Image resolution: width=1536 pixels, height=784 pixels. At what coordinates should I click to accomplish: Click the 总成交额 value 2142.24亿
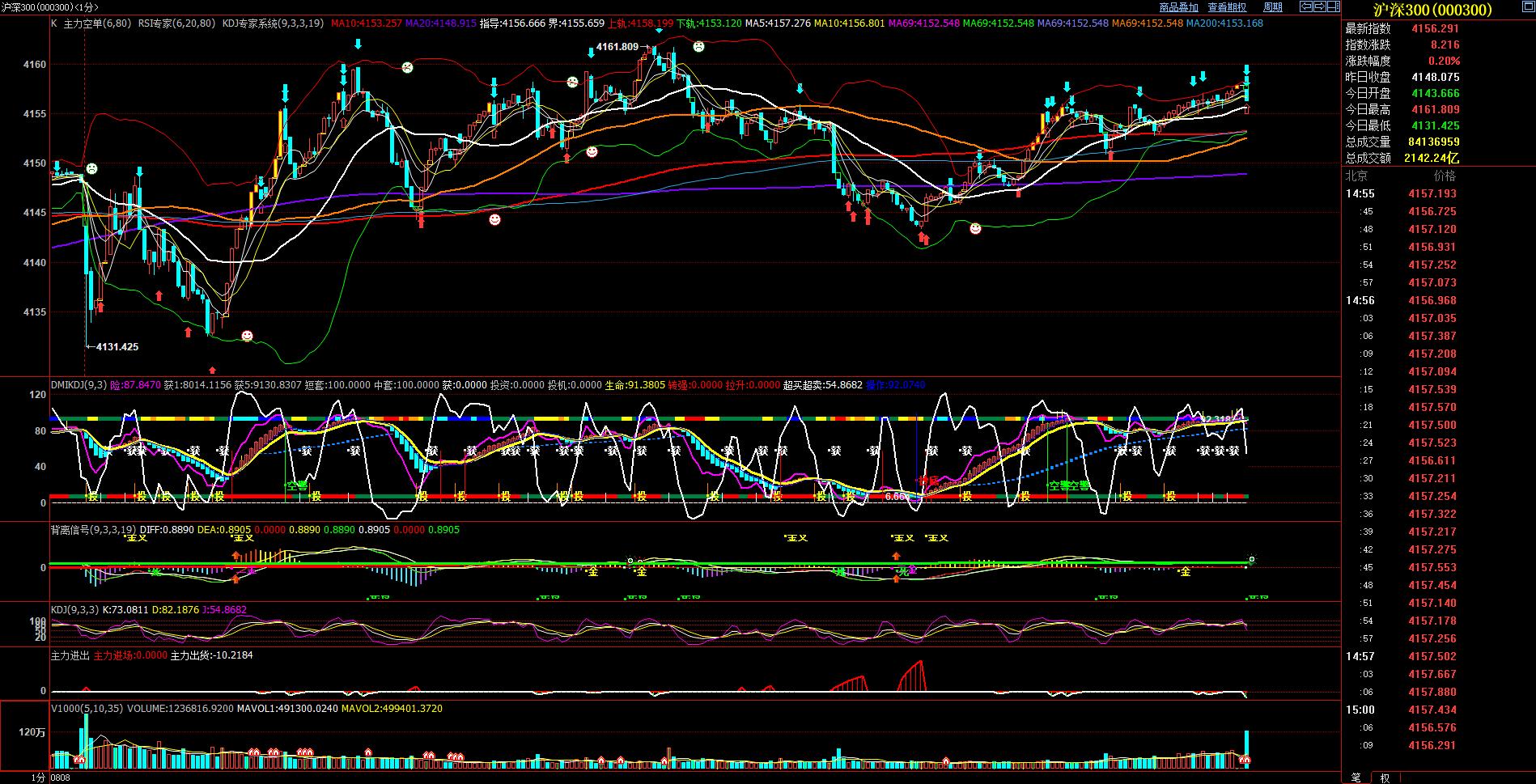[1431, 158]
